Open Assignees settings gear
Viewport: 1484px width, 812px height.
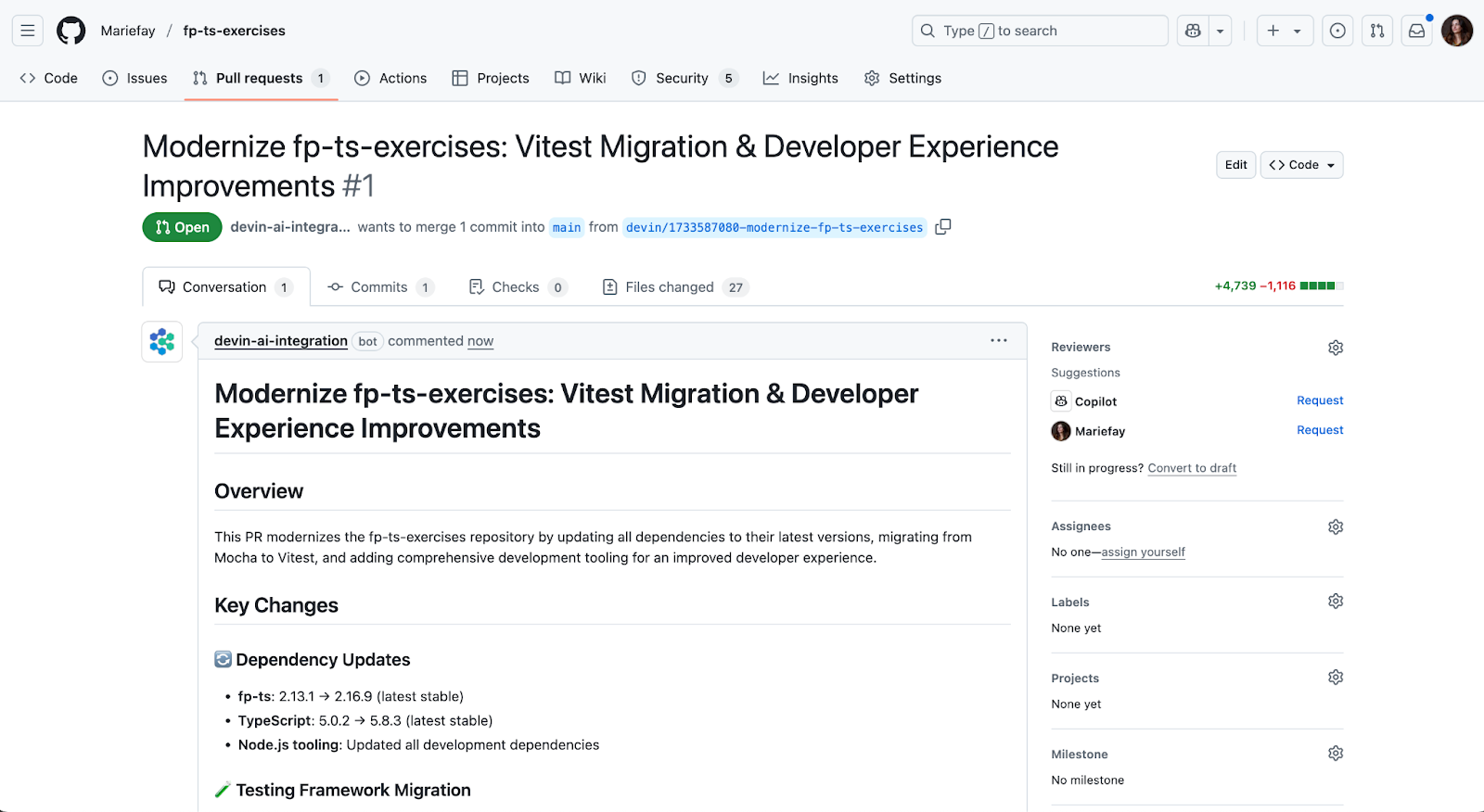coord(1336,527)
